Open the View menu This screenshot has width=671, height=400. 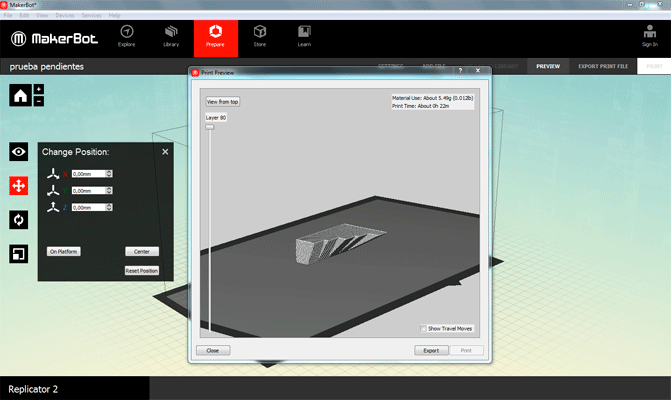tap(42, 15)
